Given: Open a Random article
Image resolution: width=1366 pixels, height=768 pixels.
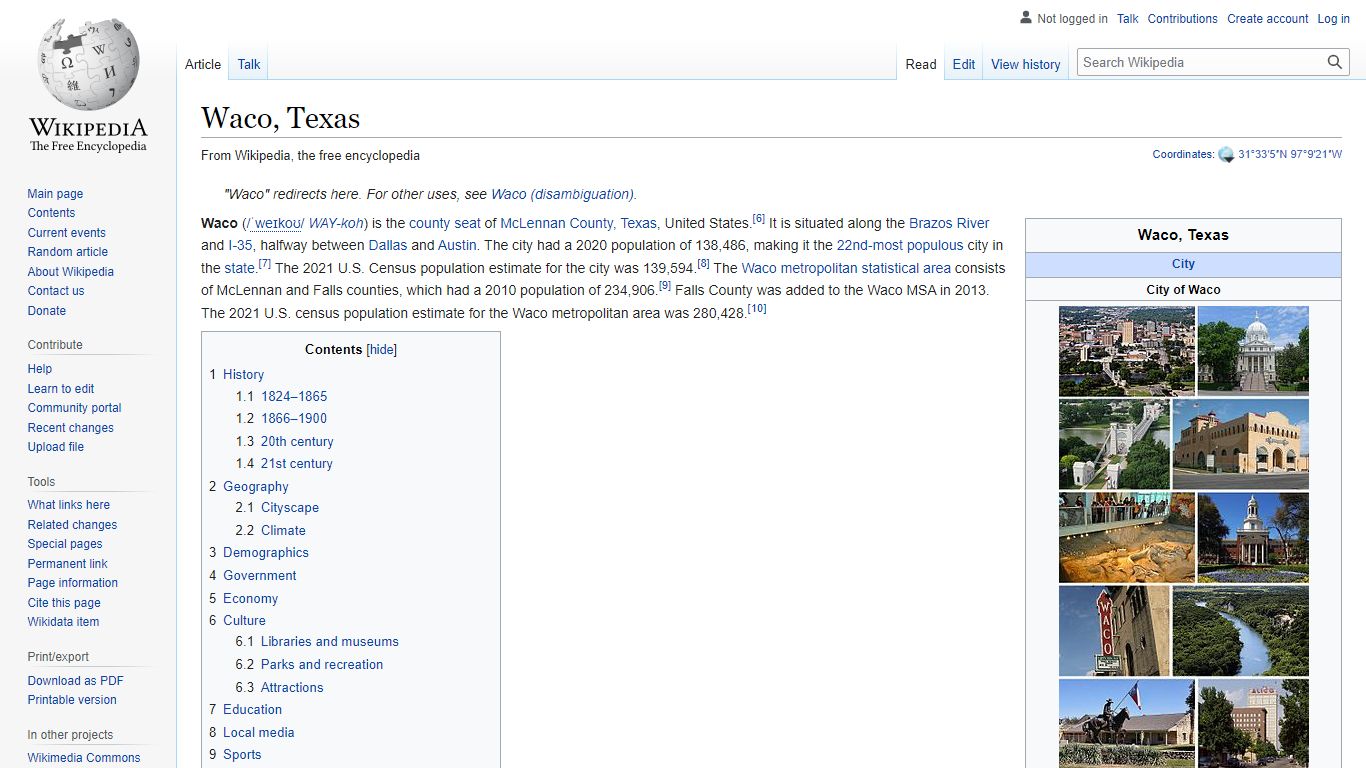Looking at the screenshot, I should tap(67, 252).
